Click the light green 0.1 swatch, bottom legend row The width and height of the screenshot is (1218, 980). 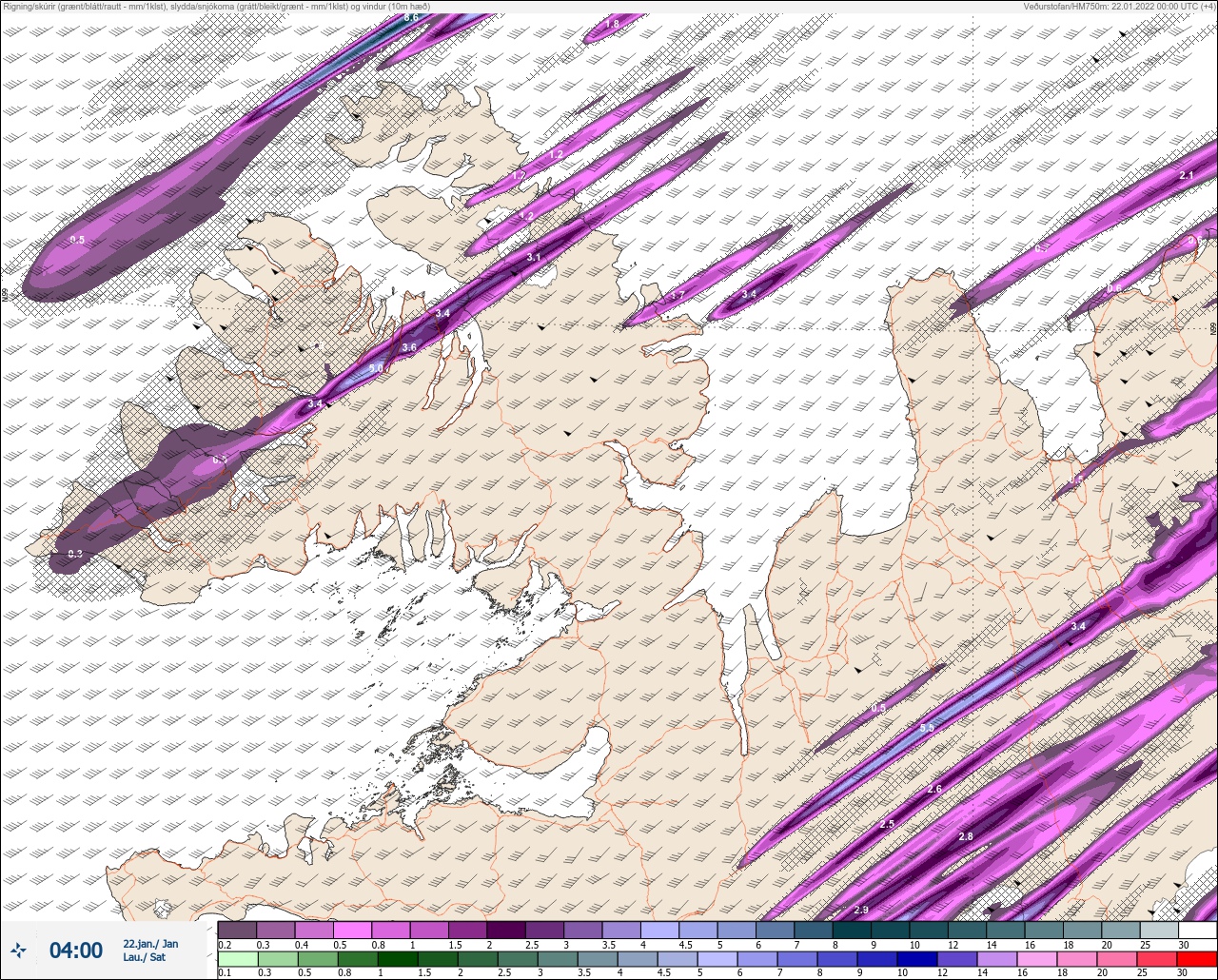[x=237, y=958]
